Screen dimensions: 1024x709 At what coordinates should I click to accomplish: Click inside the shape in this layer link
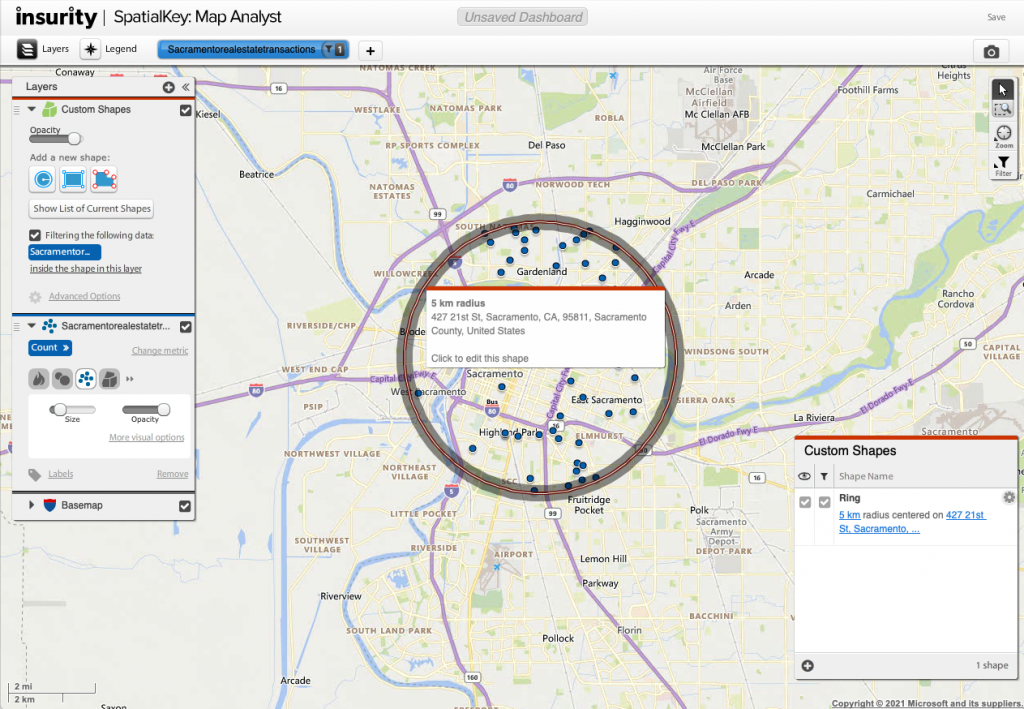click(x=86, y=269)
